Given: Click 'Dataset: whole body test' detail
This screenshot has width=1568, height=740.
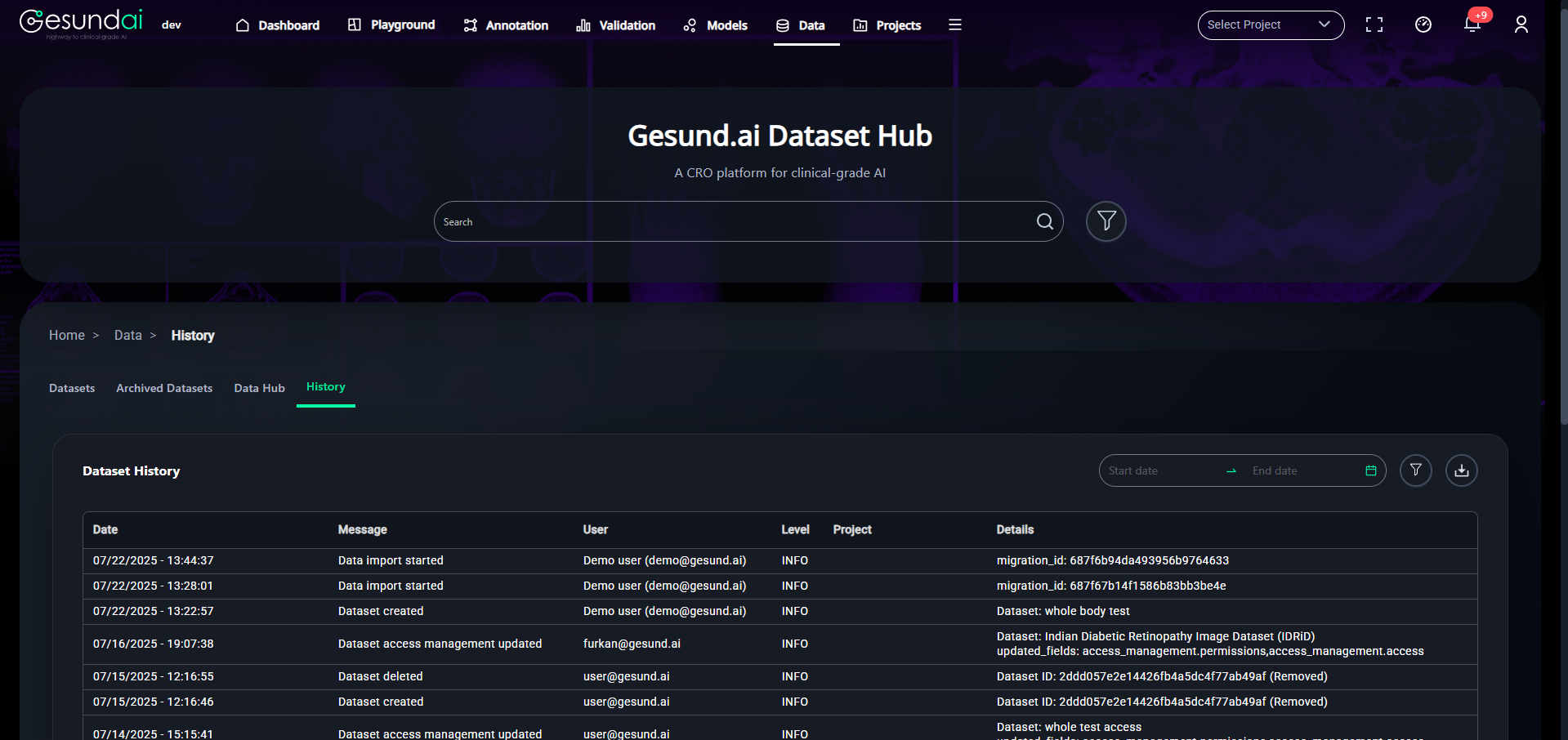Looking at the screenshot, I should coord(1063,612).
